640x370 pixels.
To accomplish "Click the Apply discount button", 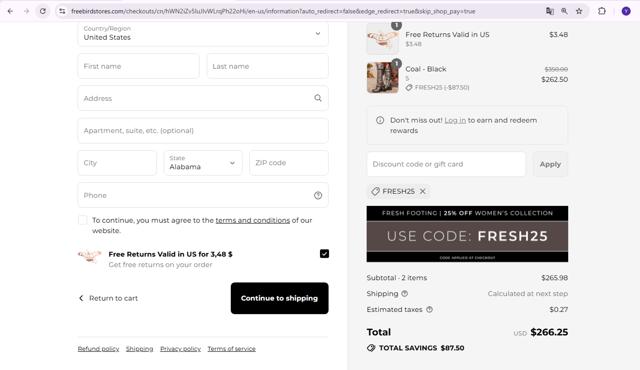I will (x=550, y=164).
